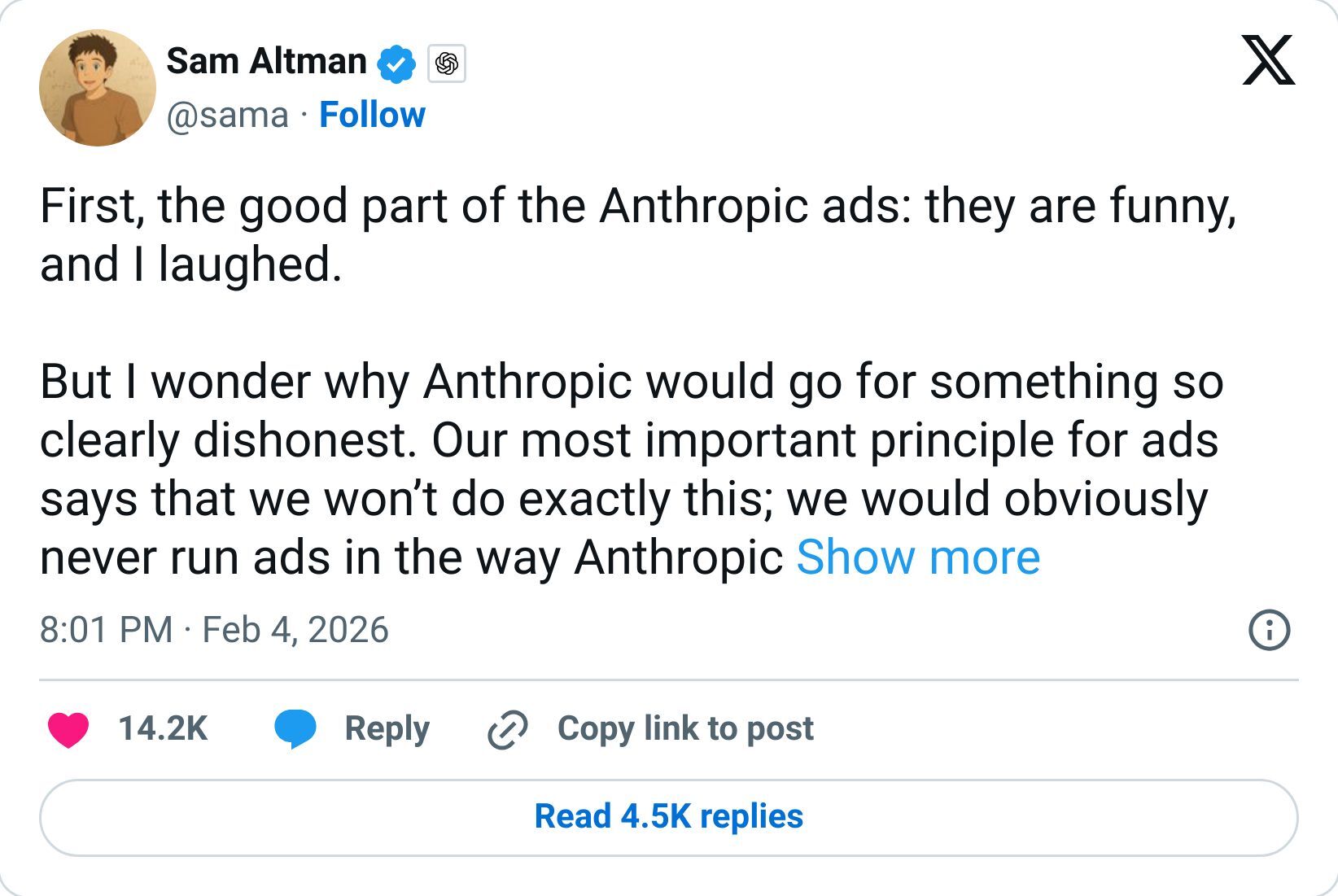Click the Sam Altman display name
Screen dimensions: 1338x896
(x=266, y=62)
